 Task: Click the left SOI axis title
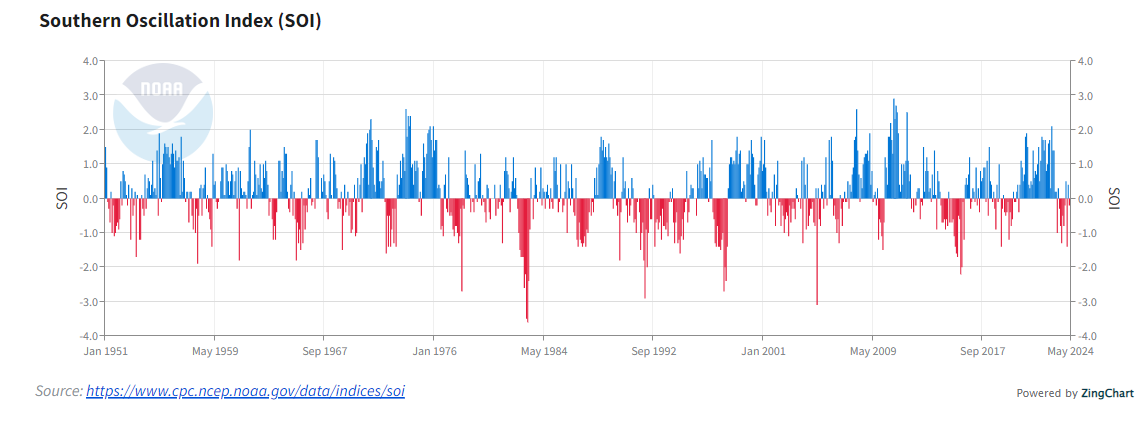62,198
